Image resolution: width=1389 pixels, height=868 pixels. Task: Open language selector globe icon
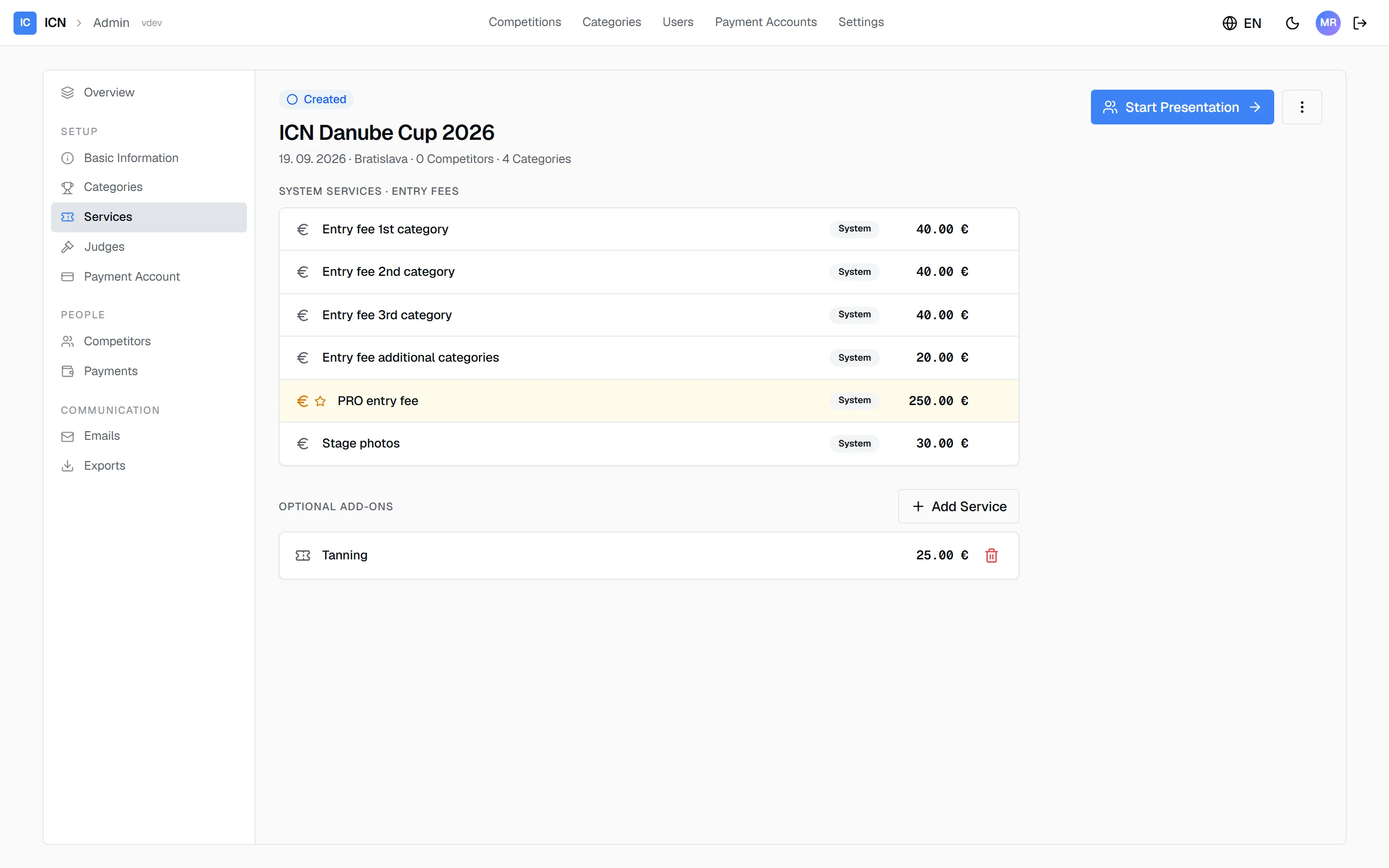coord(1229,23)
